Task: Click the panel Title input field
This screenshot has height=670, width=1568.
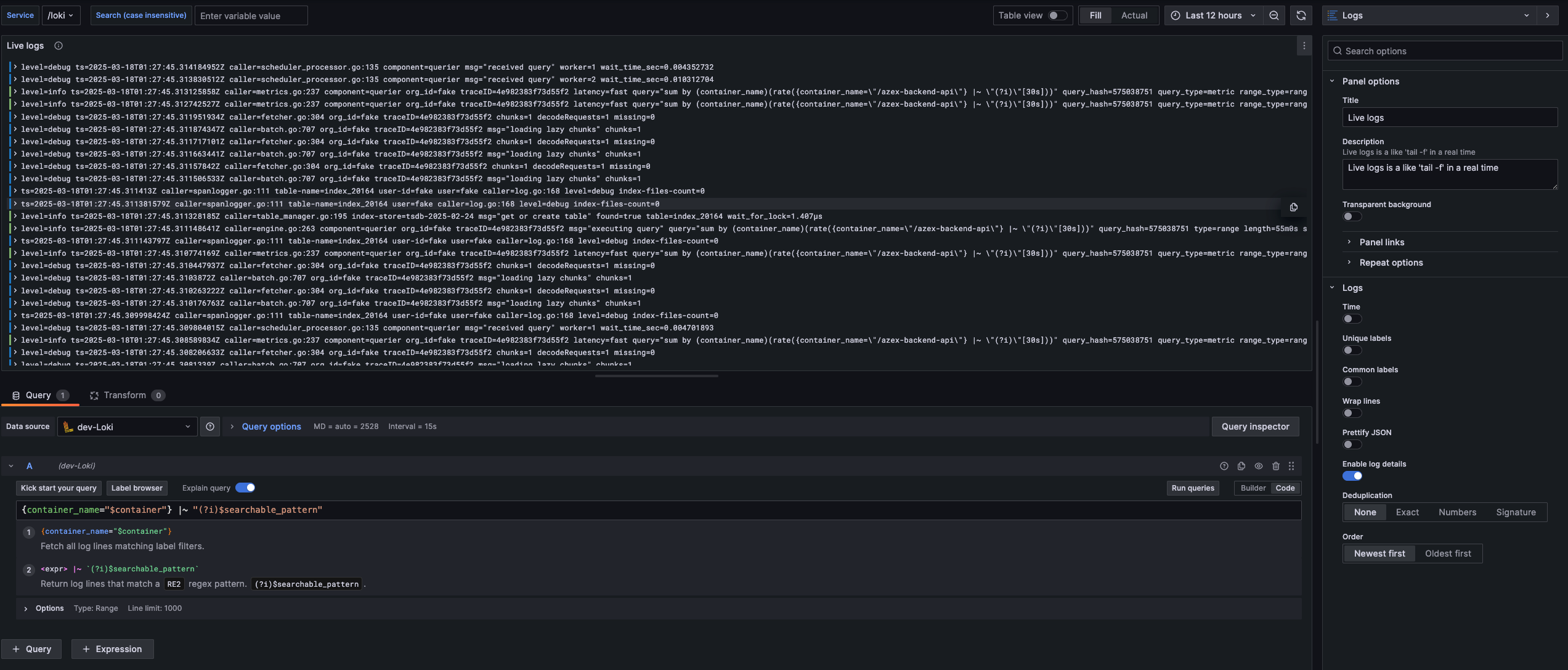Action: pos(1450,118)
